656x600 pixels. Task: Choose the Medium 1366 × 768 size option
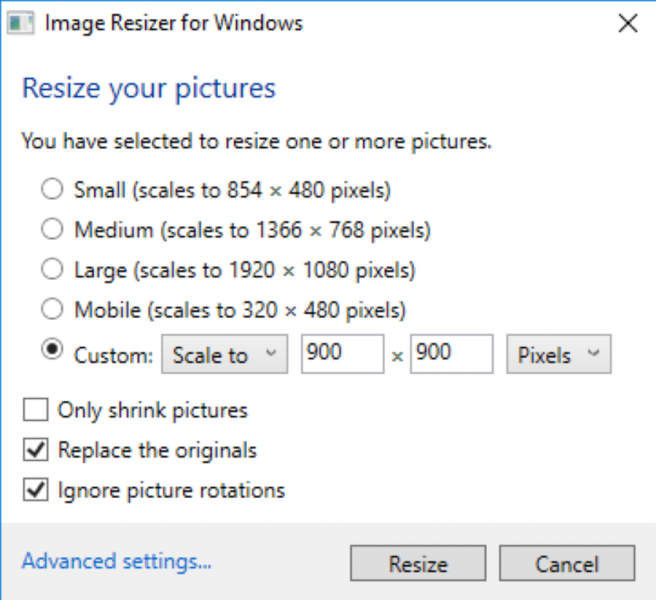coord(51,230)
